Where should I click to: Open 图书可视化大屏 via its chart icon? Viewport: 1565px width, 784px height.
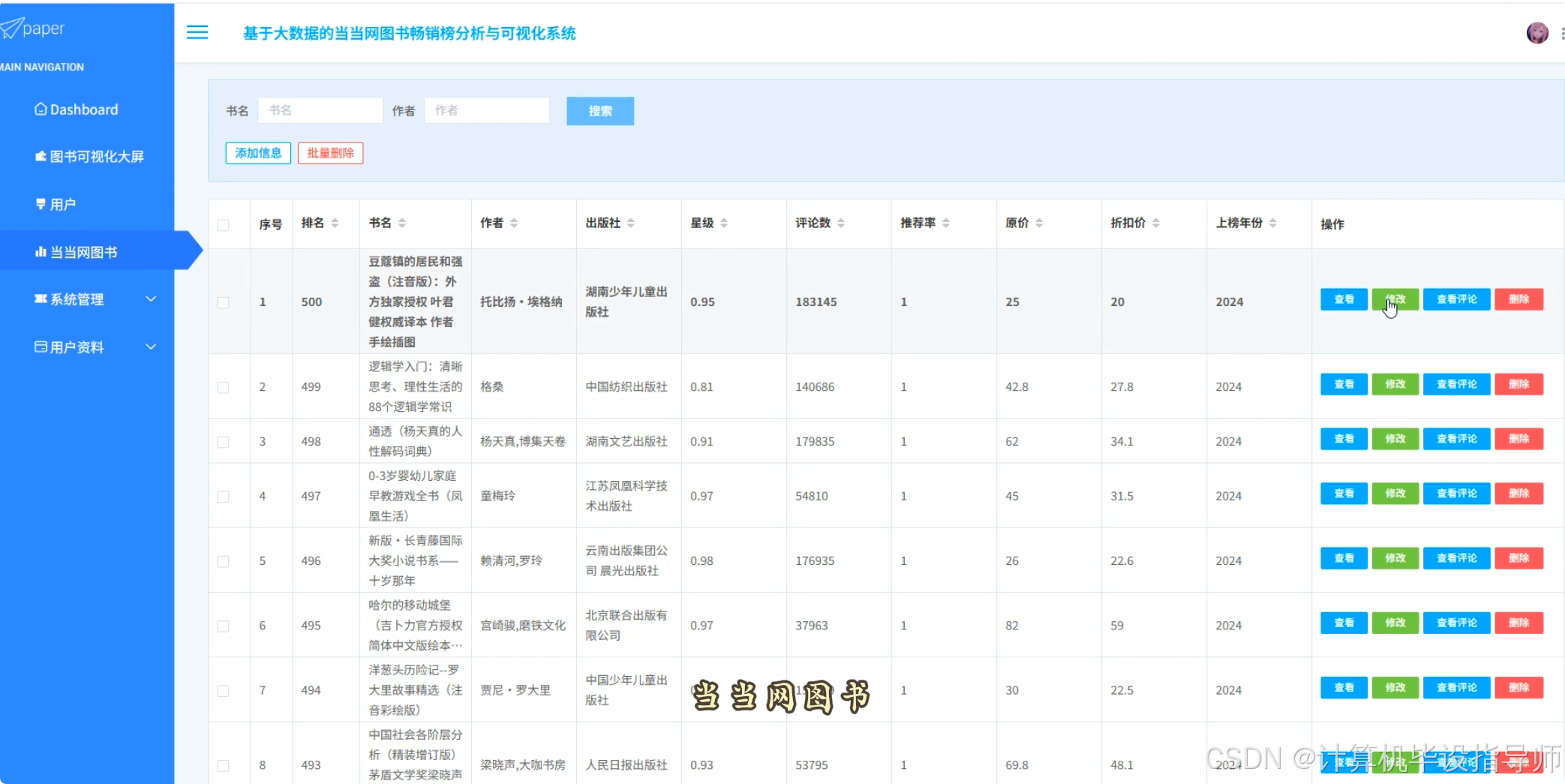pyautogui.click(x=40, y=156)
